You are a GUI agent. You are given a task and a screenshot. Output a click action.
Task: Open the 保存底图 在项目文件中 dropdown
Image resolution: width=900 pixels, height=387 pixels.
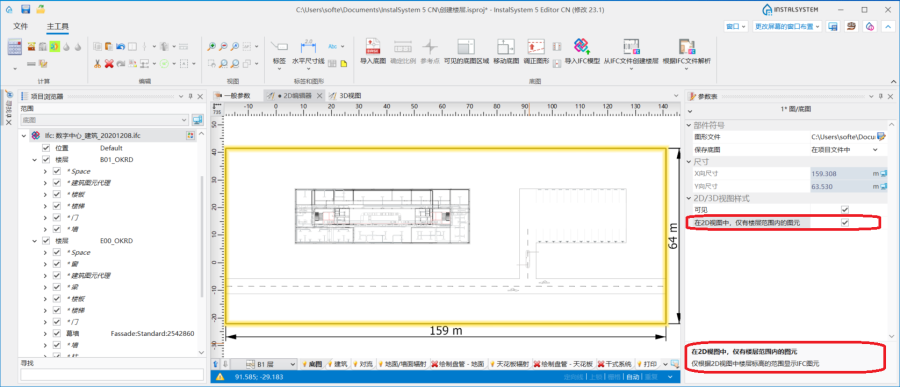click(x=844, y=149)
